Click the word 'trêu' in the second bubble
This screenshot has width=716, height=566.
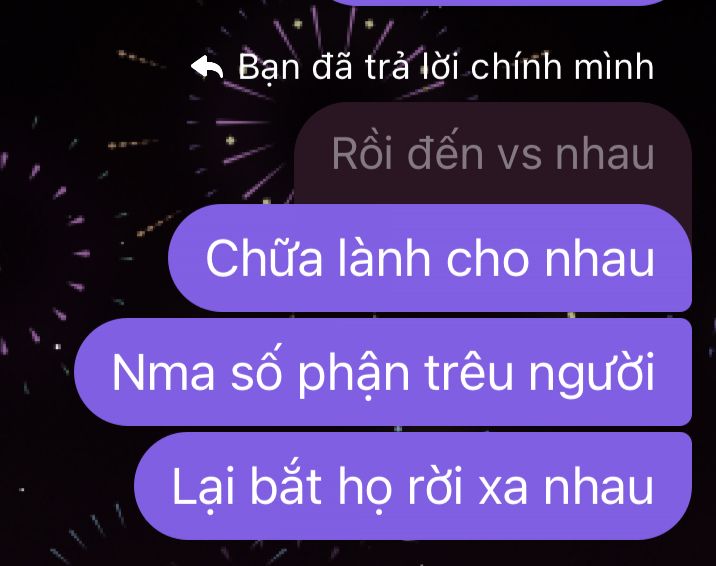click(469, 373)
